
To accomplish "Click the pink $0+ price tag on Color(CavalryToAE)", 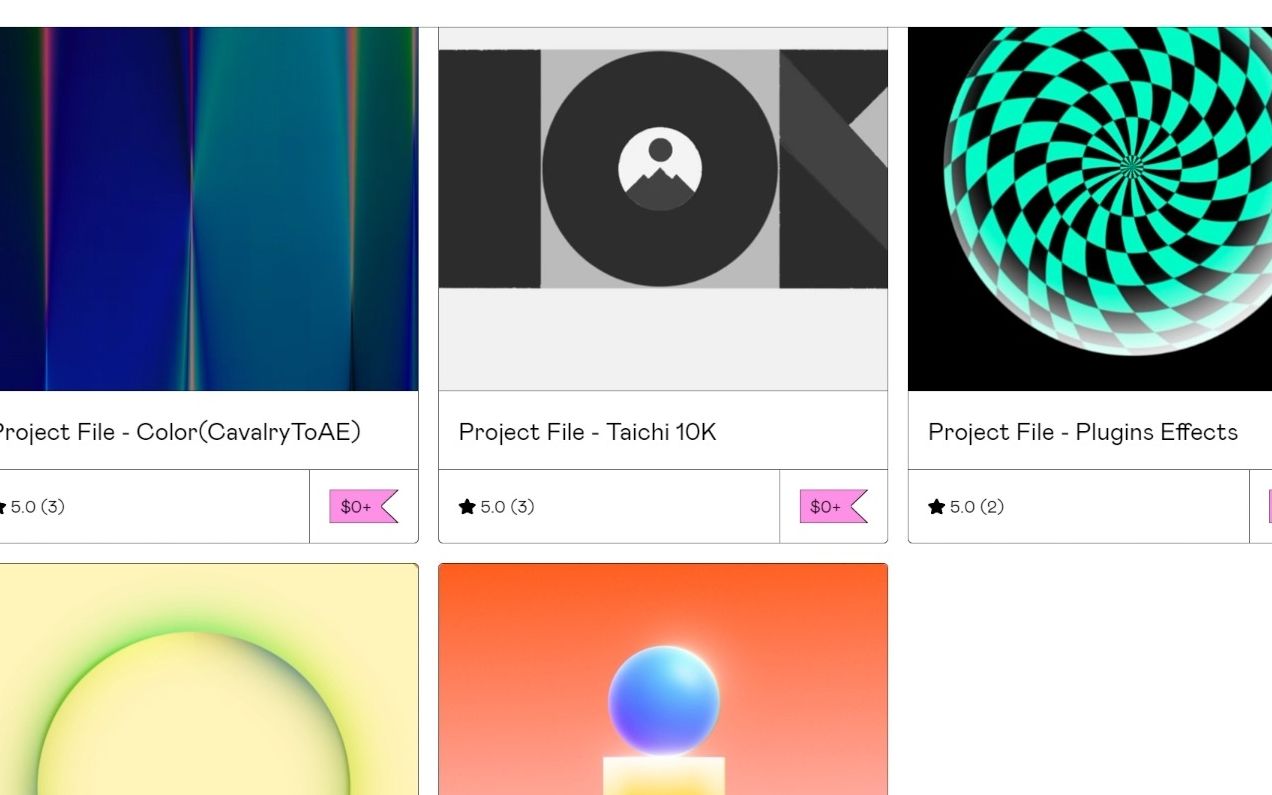I will [x=364, y=506].
